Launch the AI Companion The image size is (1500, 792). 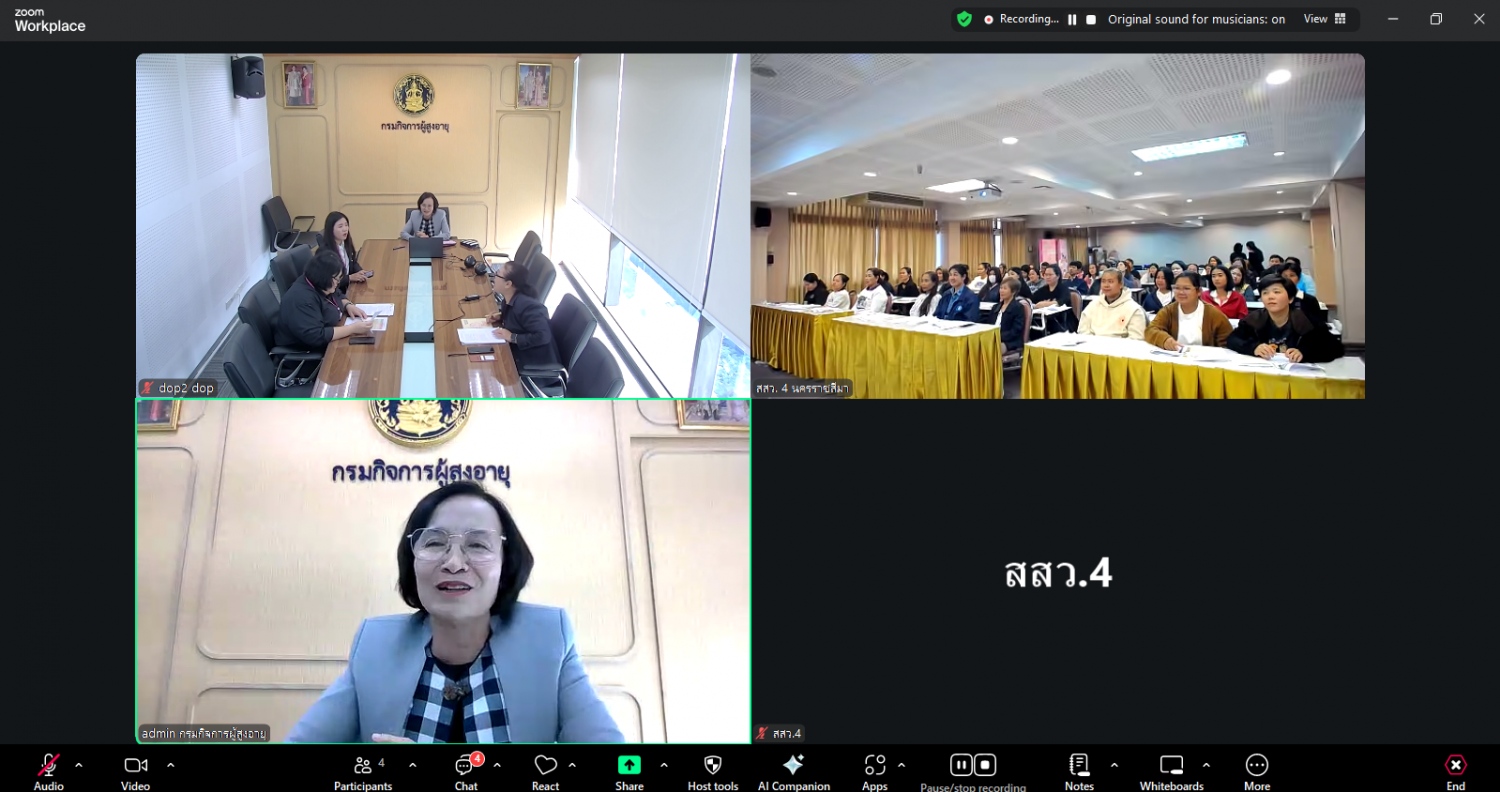794,766
